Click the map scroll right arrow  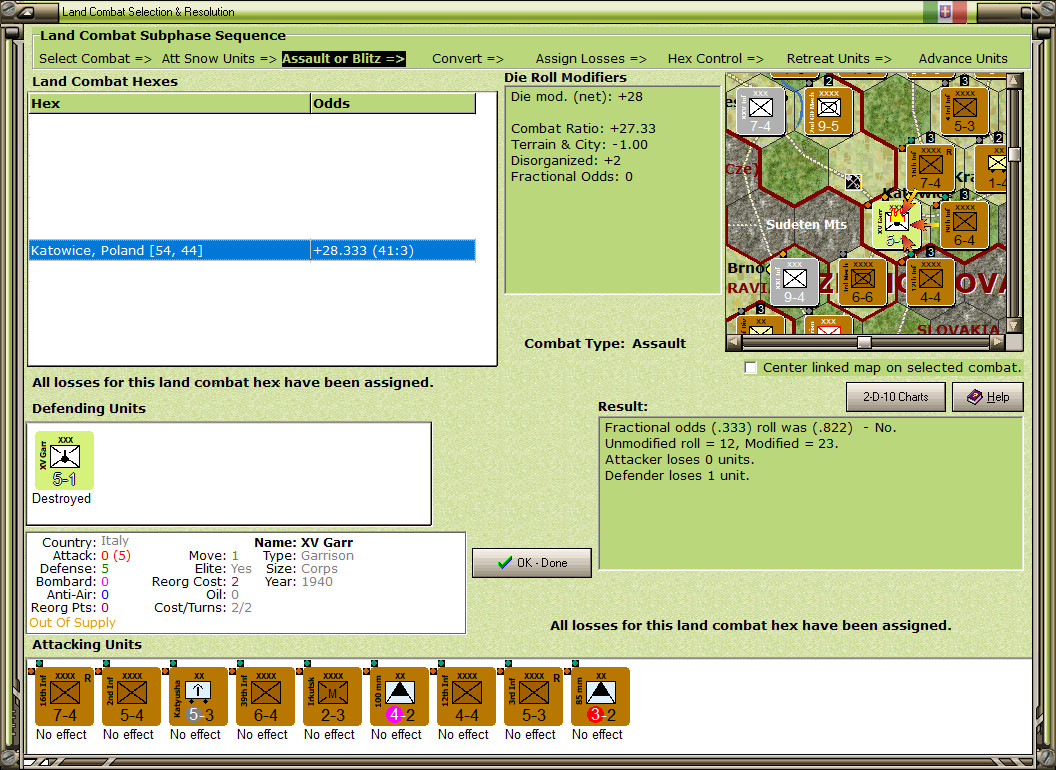pos(997,342)
